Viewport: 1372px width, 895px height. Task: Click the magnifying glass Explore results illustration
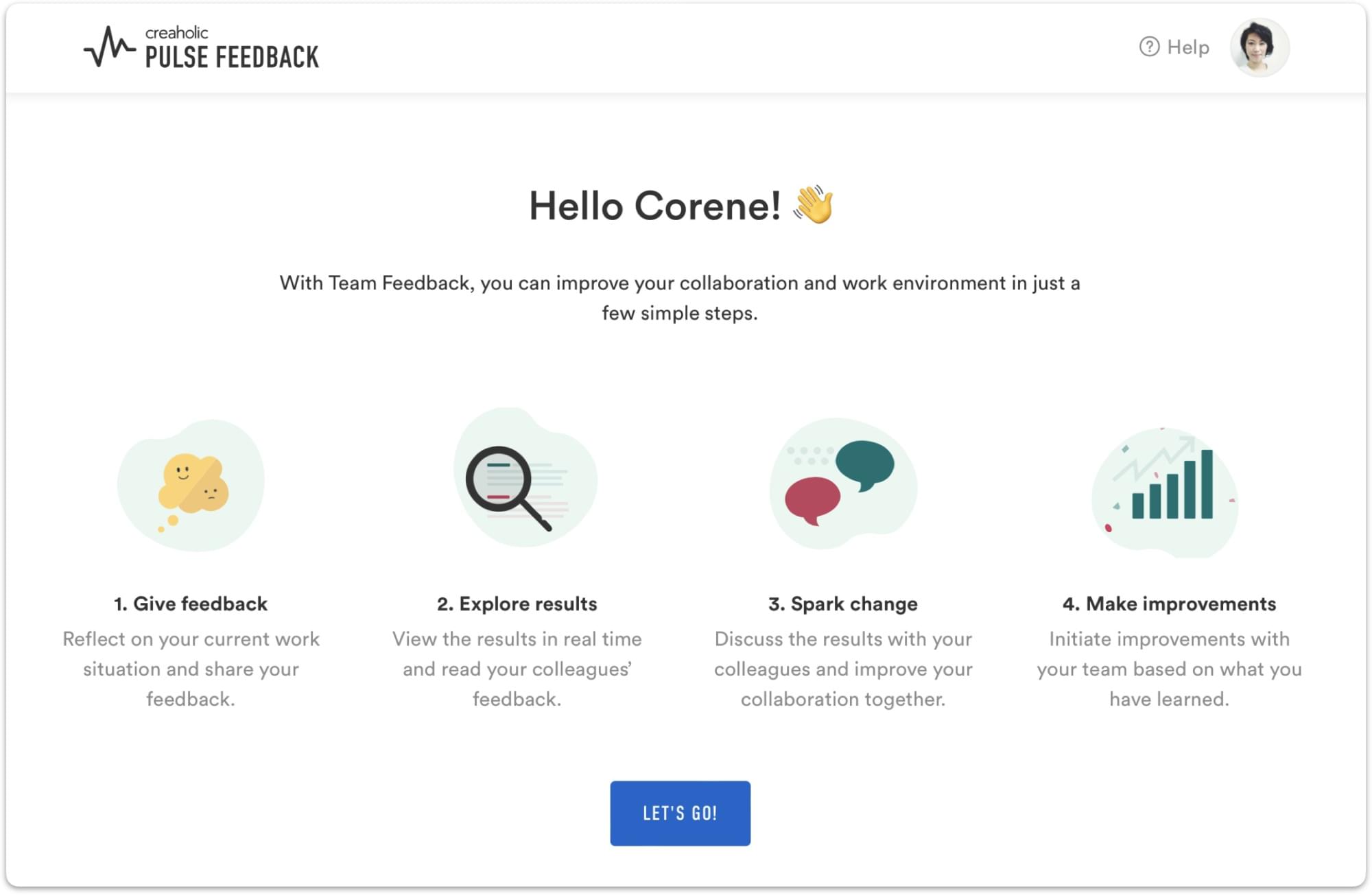pos(524,479)
